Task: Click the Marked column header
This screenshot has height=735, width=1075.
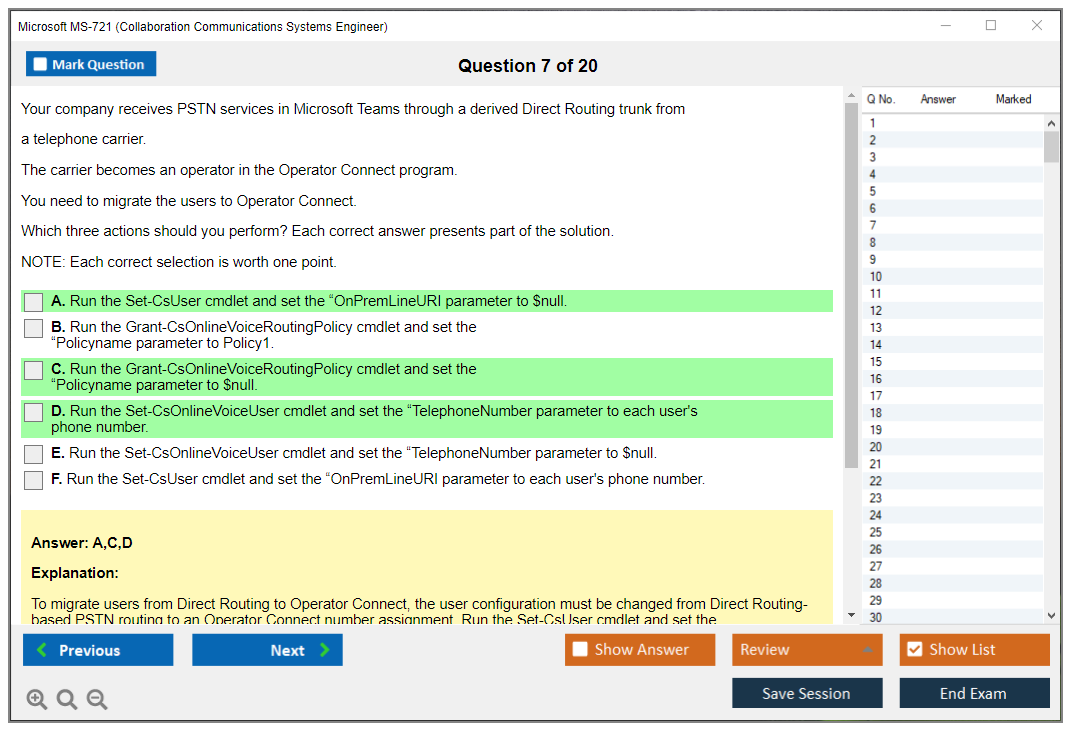Action: point(1013,99)
